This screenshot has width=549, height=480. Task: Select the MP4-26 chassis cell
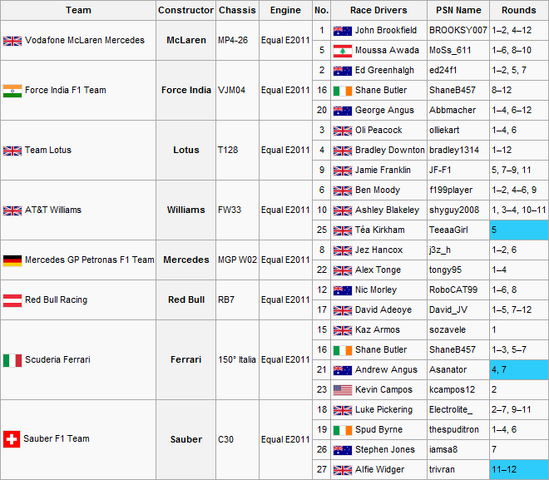point(237,40)
